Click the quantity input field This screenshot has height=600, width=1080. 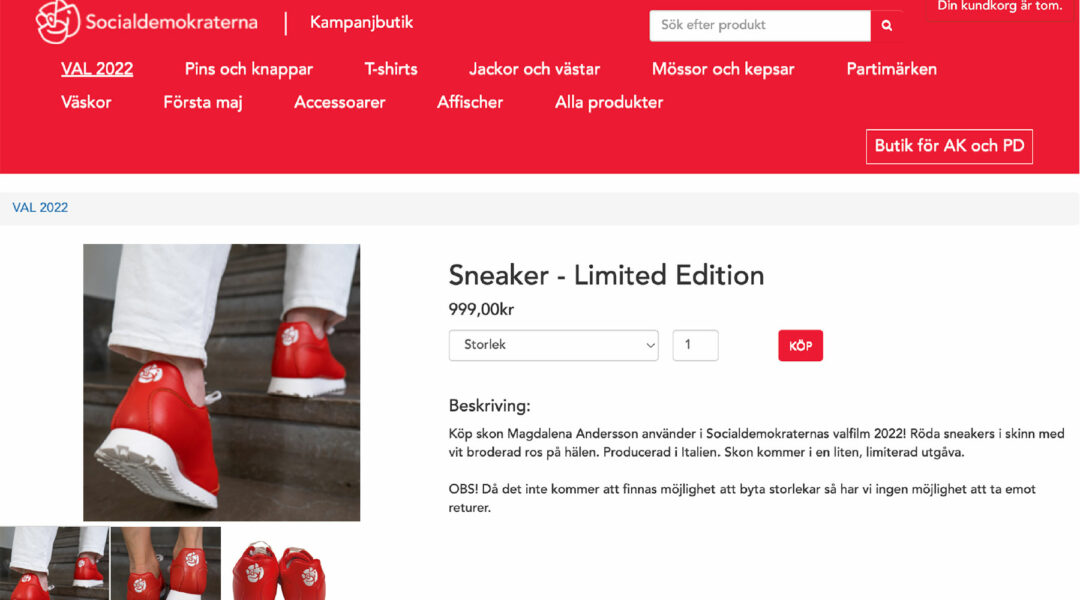[695, 345]
